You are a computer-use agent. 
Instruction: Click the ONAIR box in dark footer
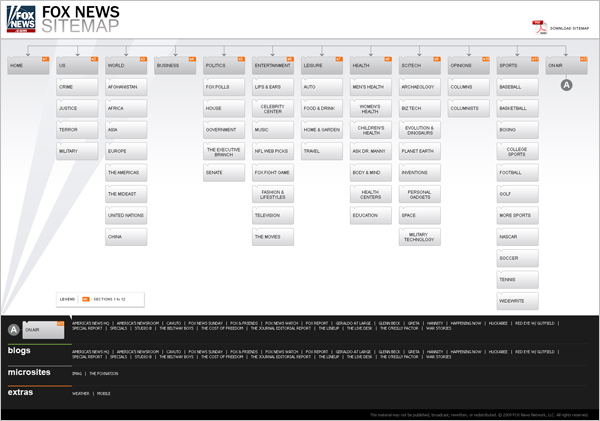point(43,330)
